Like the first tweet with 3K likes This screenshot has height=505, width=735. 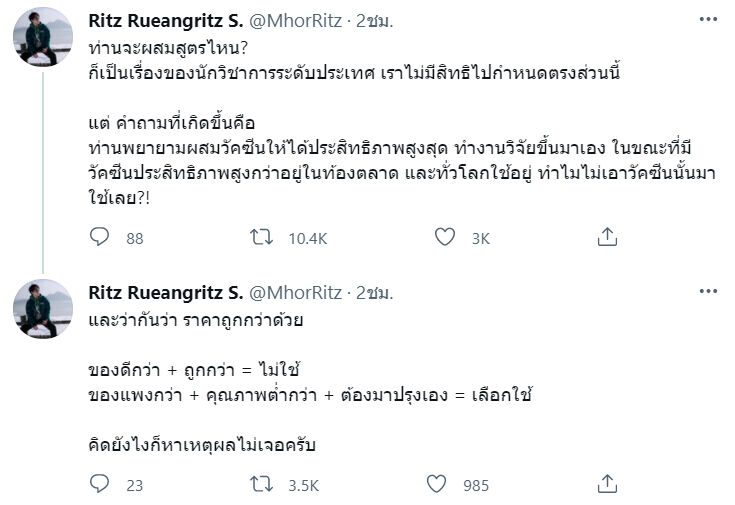coord(446,237)
